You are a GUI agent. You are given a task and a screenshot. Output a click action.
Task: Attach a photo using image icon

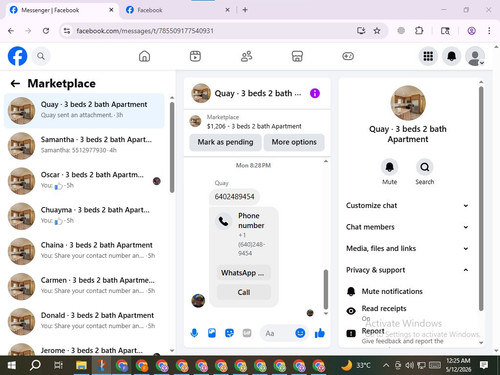(212, 333)
